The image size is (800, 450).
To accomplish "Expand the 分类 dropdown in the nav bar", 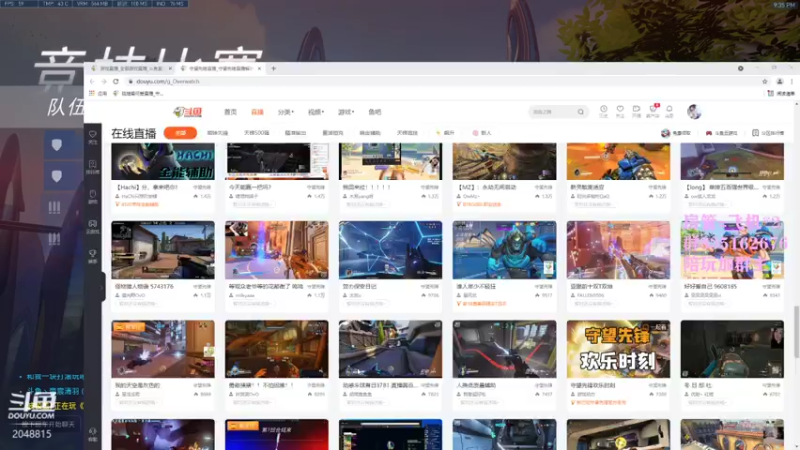I will pyautogui.click(x=286, y=112).
